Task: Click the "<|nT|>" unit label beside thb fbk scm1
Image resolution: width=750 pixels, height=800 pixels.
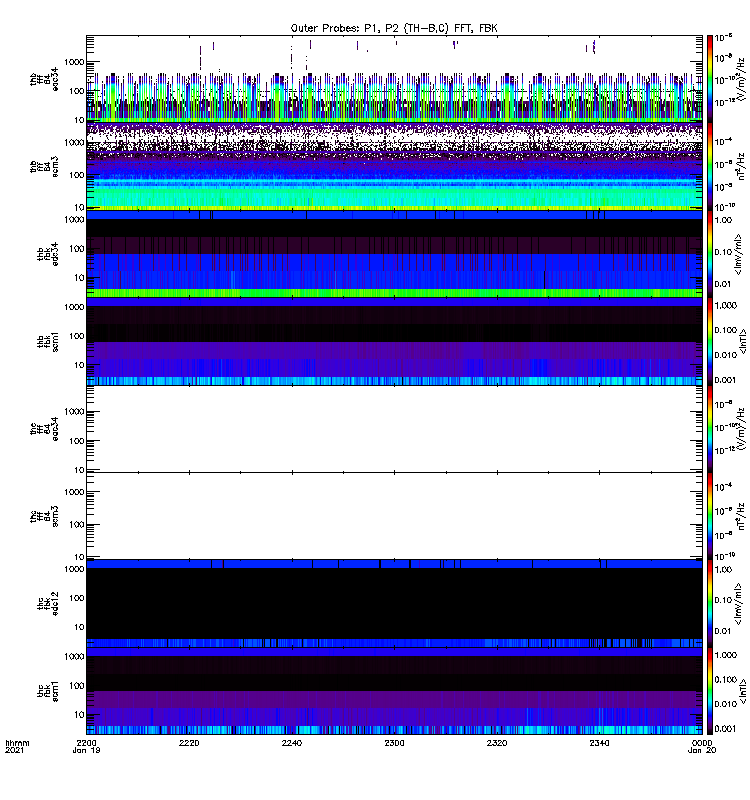Action: coord(742,341)
